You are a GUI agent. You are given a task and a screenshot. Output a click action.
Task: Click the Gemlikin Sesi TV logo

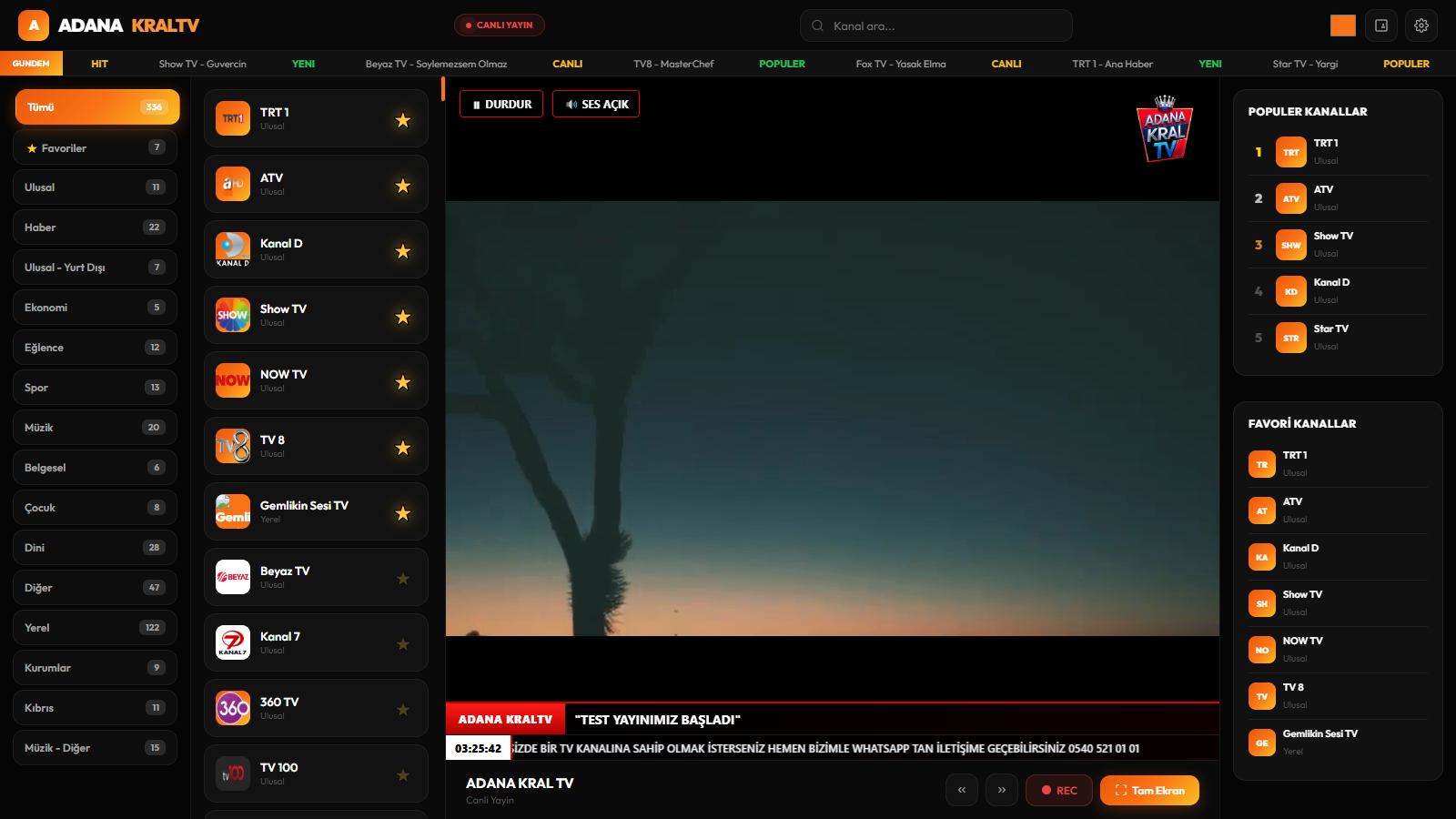tap(233, 511)
